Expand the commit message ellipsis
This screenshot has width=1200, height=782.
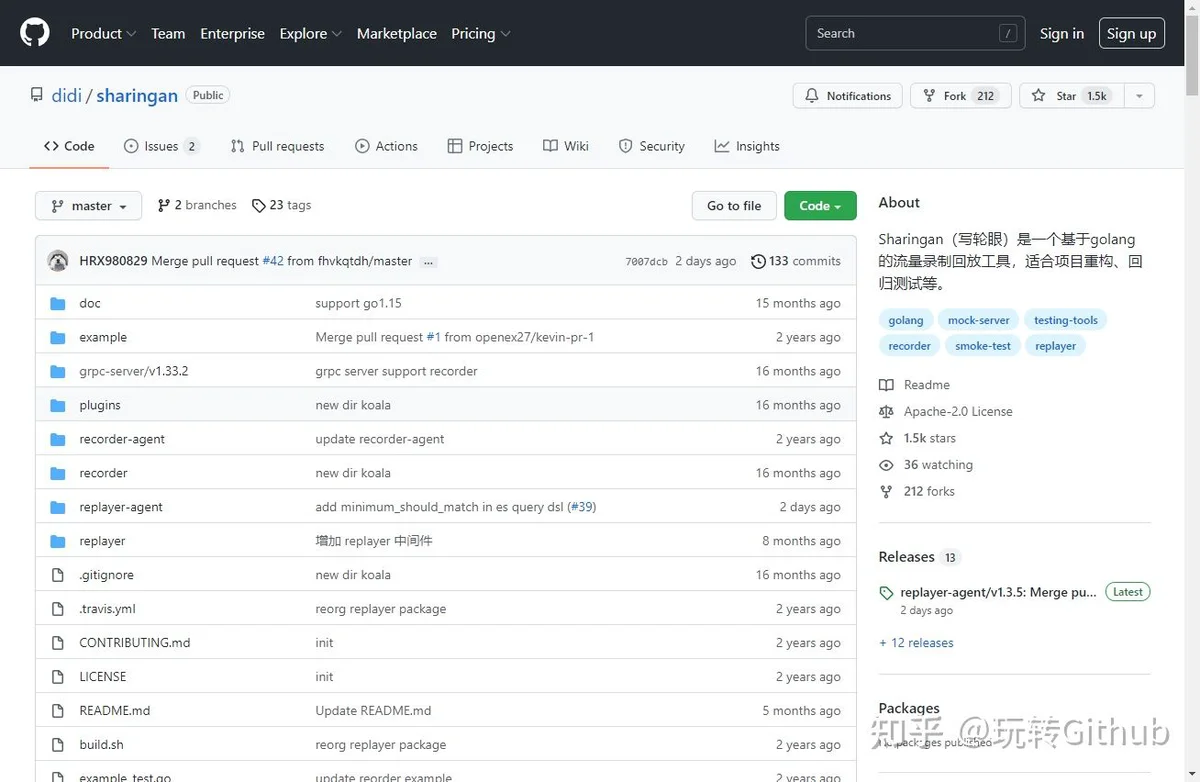(x=428, y=262)
